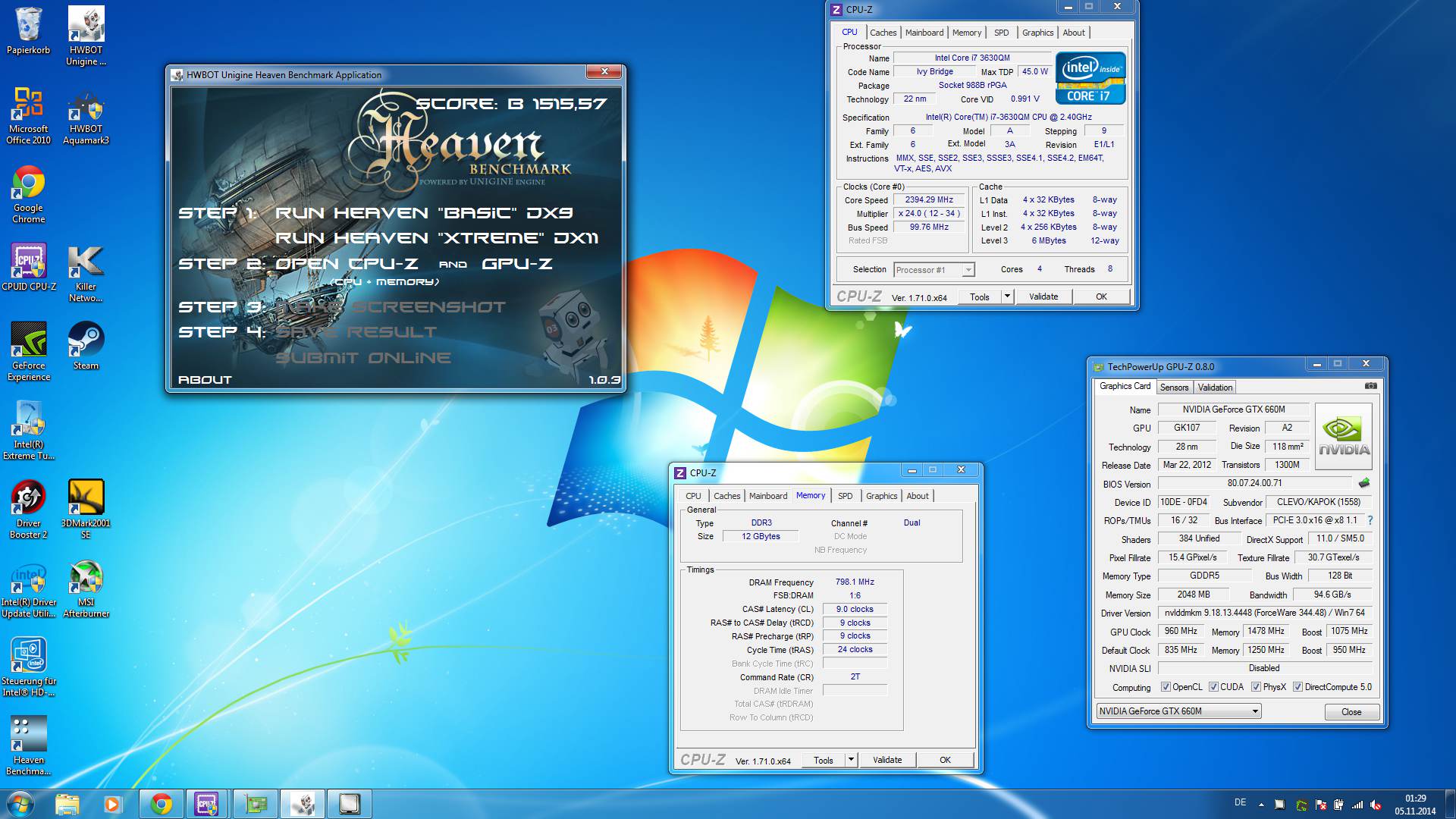Click OK in top CPU-Z window
This screenshot has height=819, width=1456.
pyautogui.click(x=1101, y=297)
